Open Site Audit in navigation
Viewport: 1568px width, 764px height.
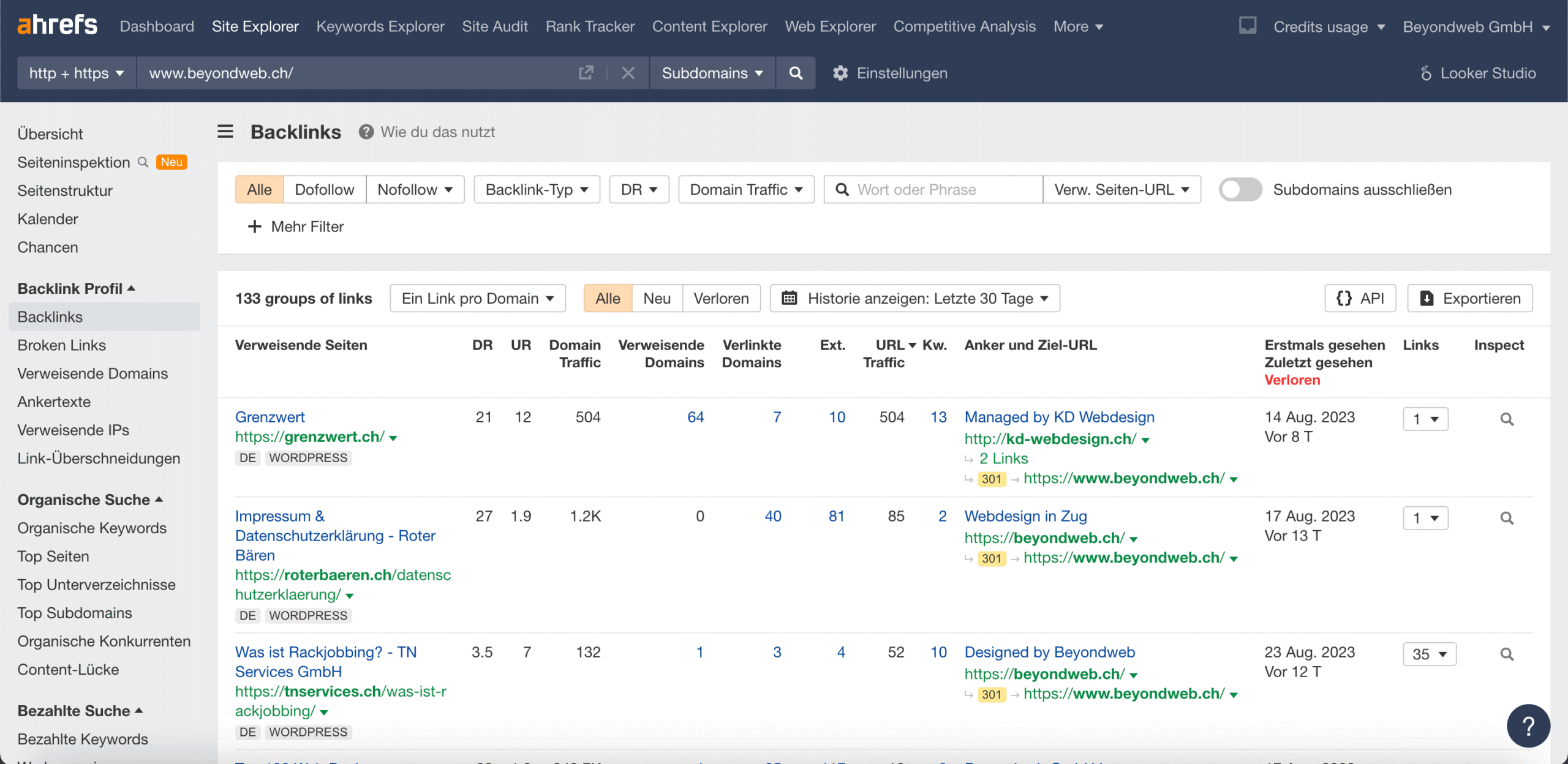pyautogui.click(x=495, y=26)
